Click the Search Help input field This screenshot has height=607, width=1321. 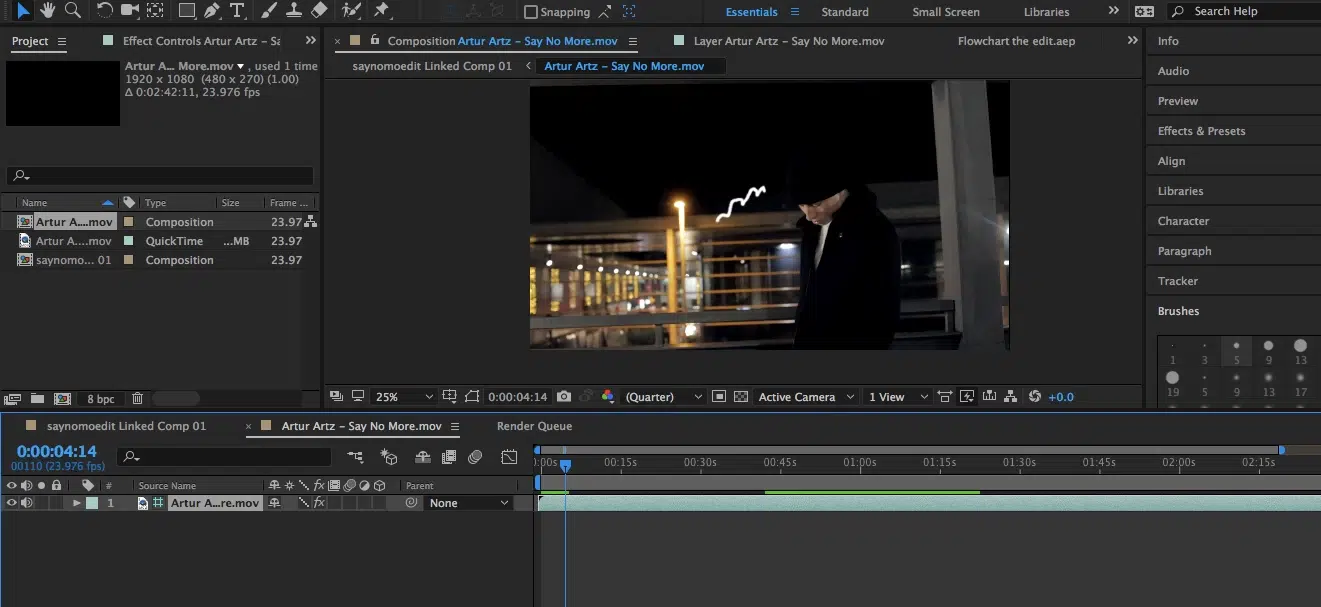point(1250,11)
